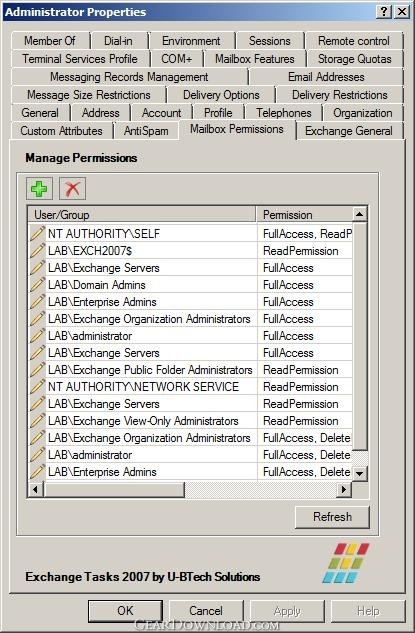Click the Cancel button
415x633 pixels.
click(206, 611)
